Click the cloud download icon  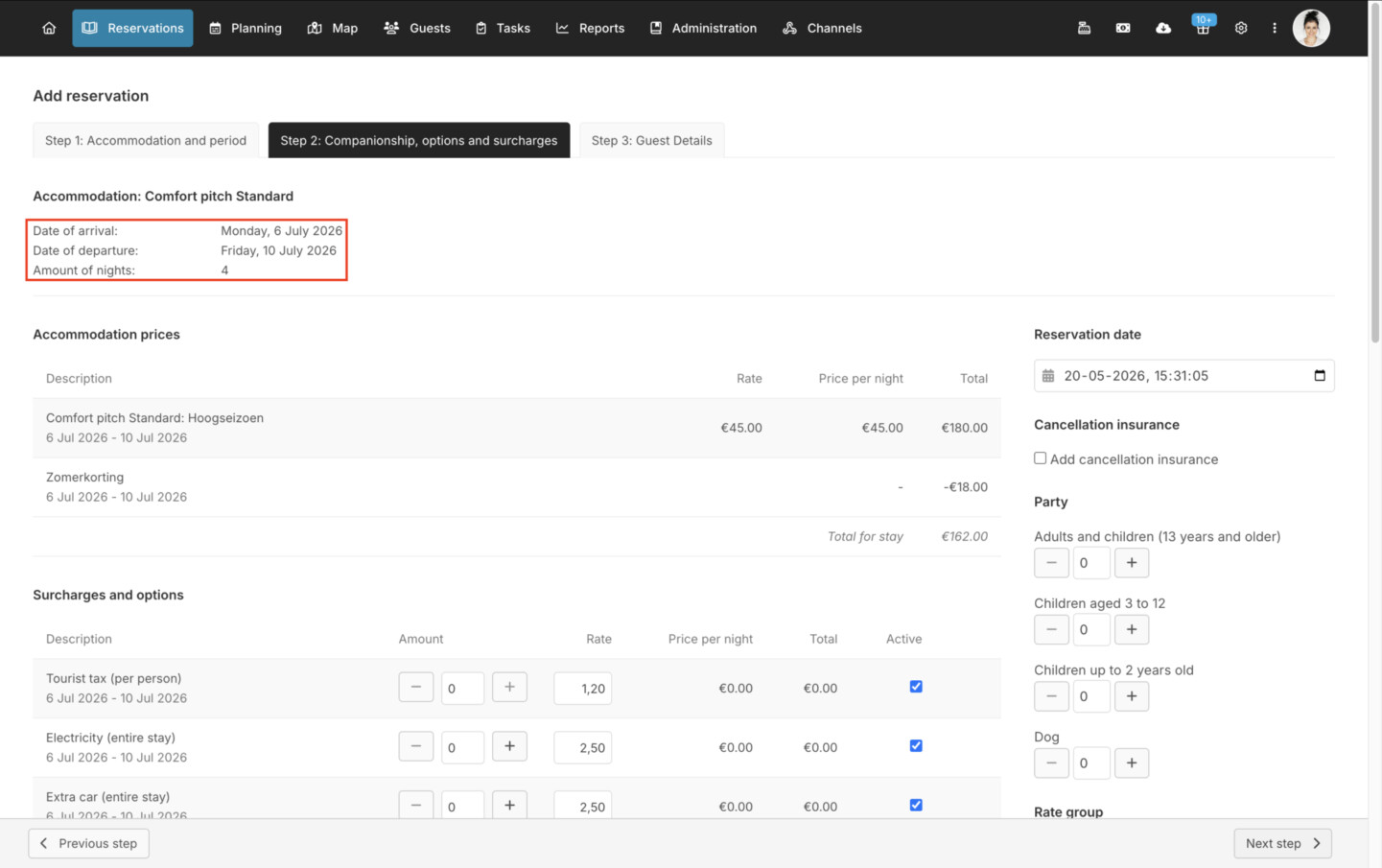pyautogui.click(x=1163, y=28)
